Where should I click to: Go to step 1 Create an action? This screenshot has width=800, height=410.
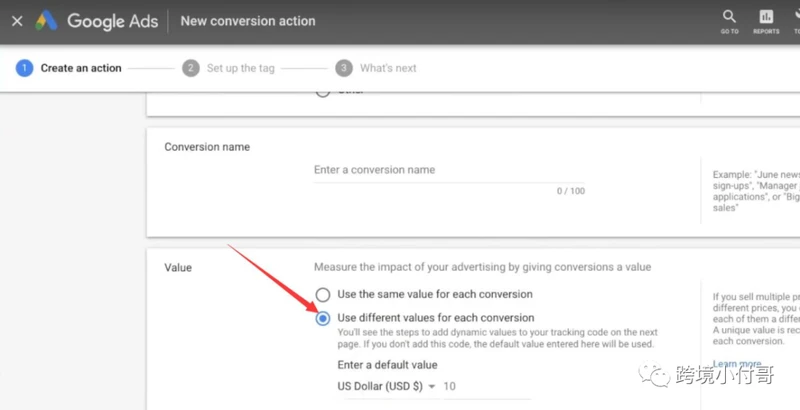coord(69,68)
